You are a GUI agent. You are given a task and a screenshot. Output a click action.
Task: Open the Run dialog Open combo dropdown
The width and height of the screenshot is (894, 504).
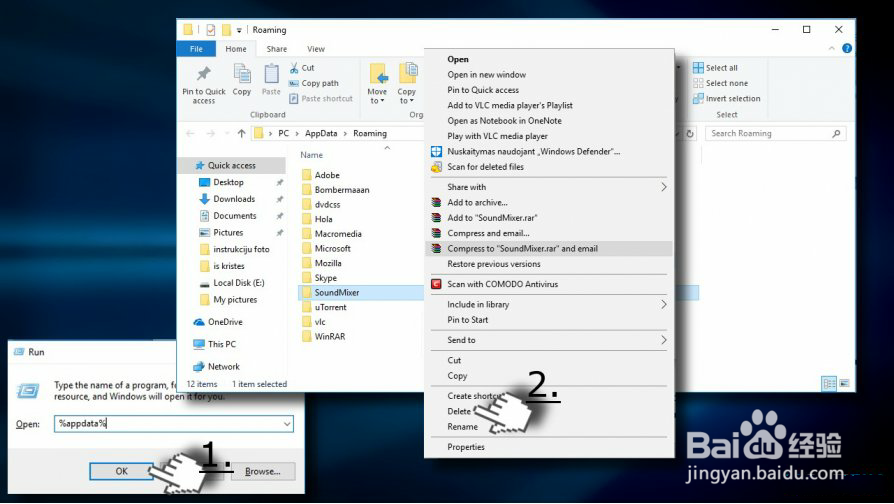click(287, 424)
